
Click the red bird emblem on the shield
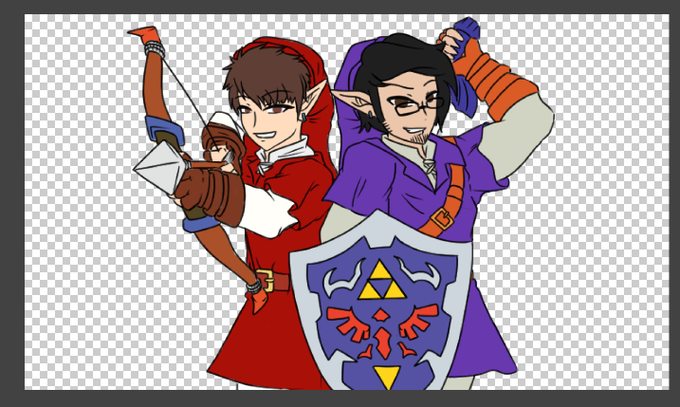coord(382,331)
